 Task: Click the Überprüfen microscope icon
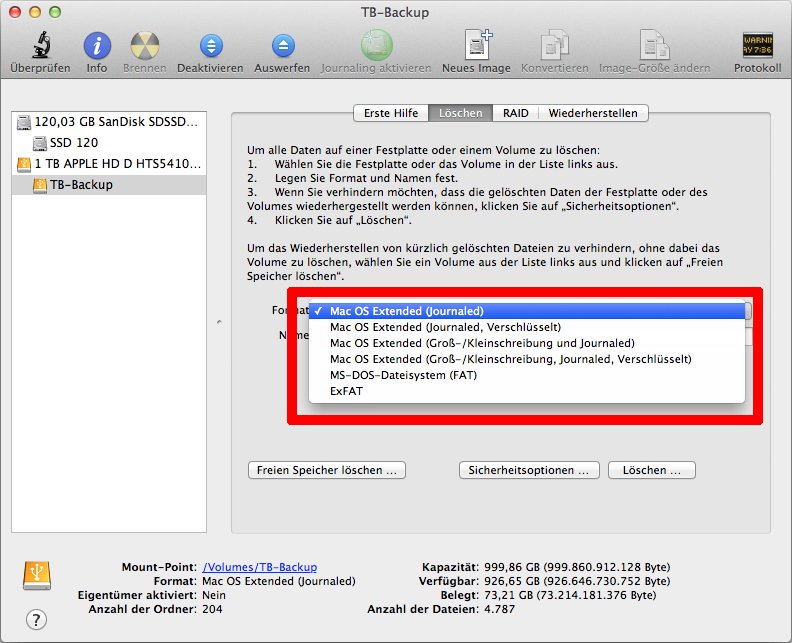click(x=40, y=46)
